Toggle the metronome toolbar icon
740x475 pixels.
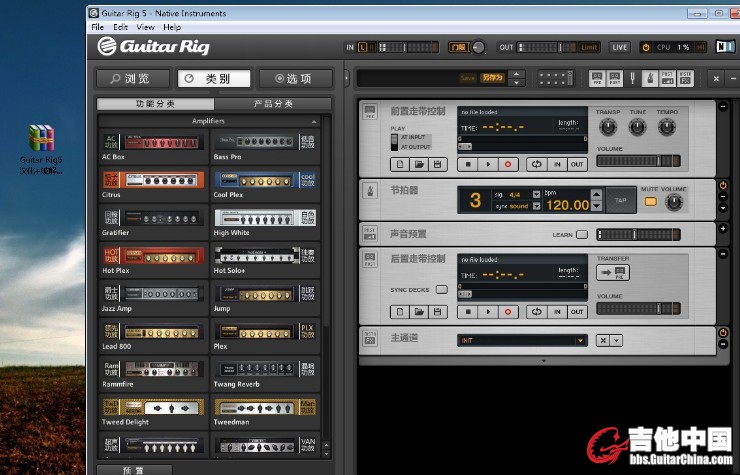[x=650, y=78]
